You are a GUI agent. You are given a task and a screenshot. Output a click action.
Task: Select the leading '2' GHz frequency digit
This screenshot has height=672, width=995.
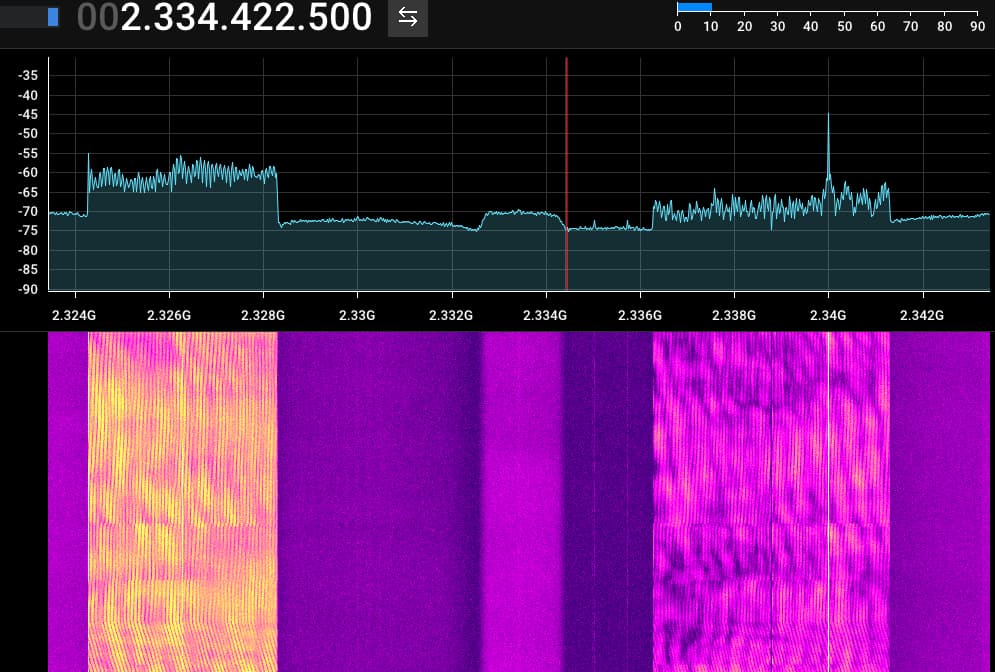[x=131, y=17]
